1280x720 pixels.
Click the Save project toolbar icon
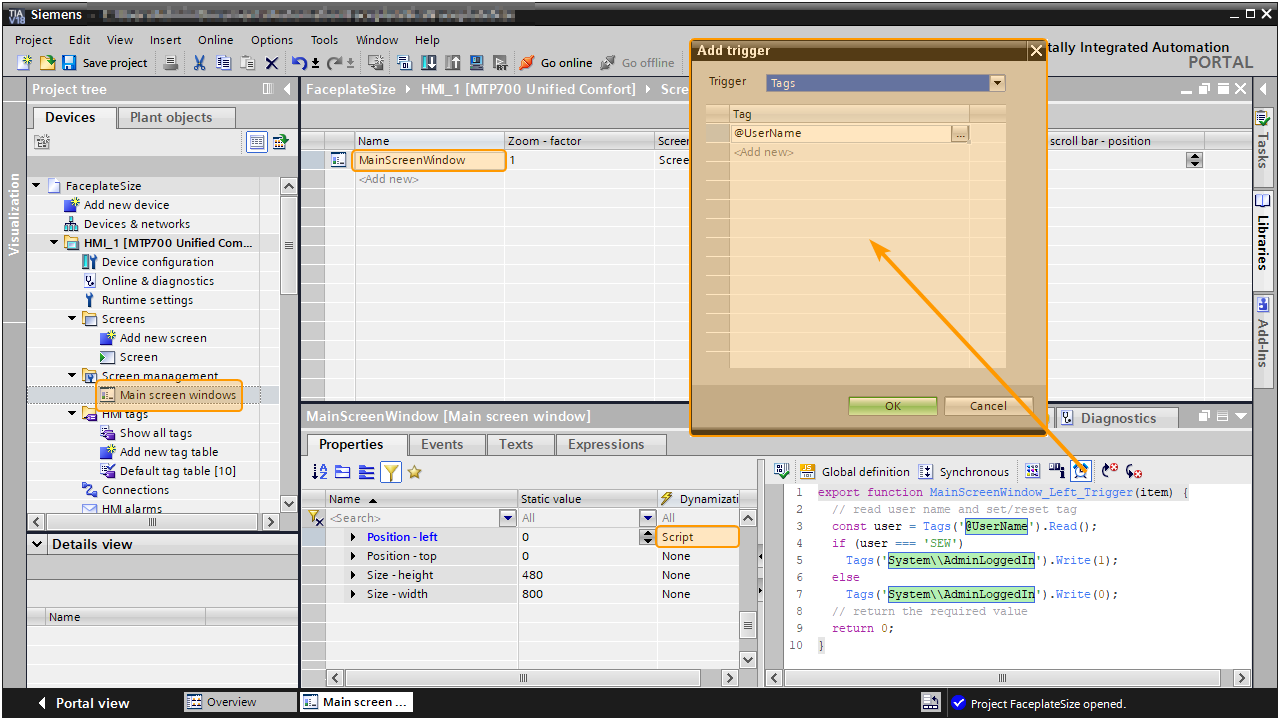pos(69,63)
